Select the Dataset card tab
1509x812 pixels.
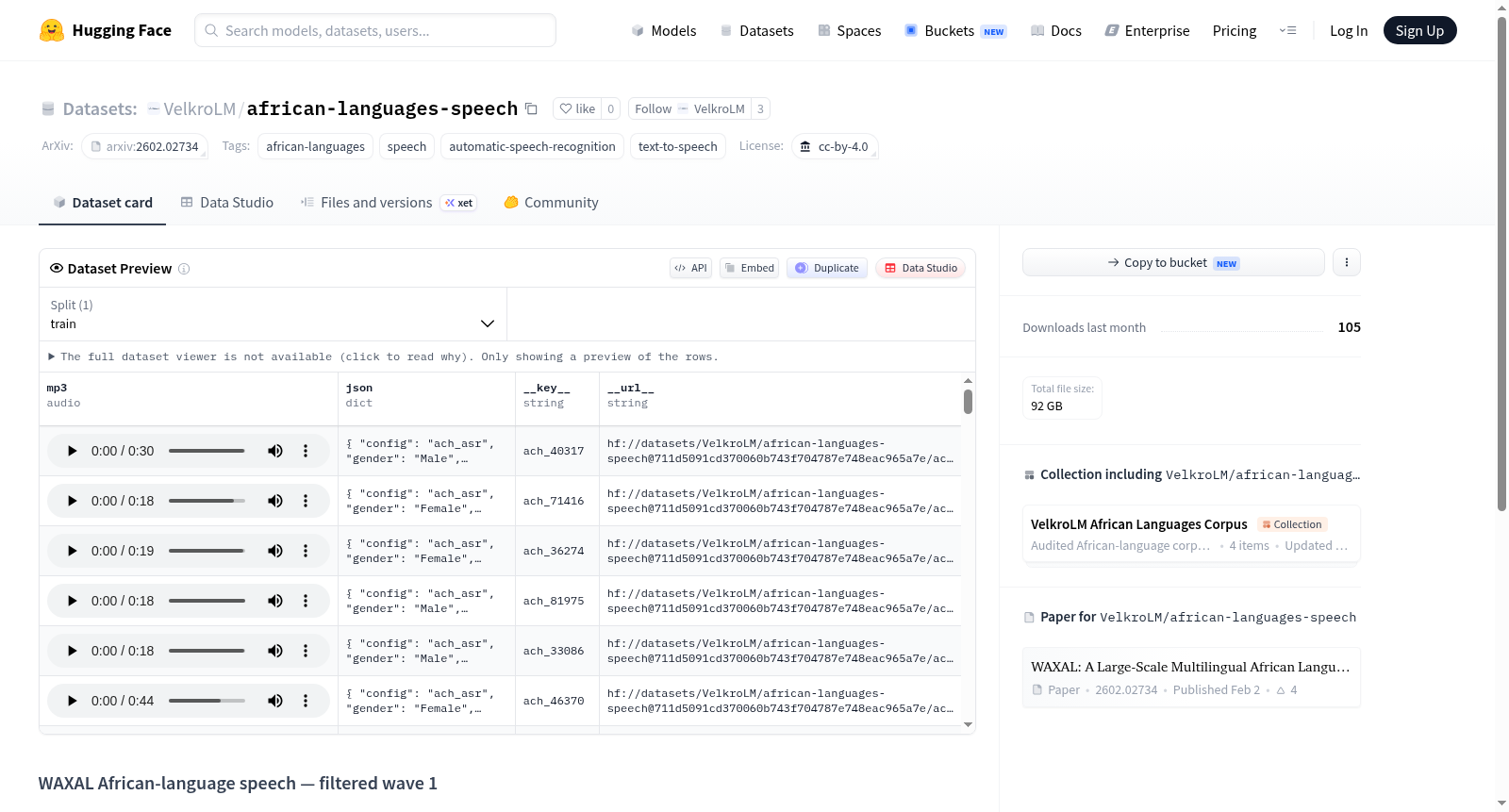tap(102, 203)
